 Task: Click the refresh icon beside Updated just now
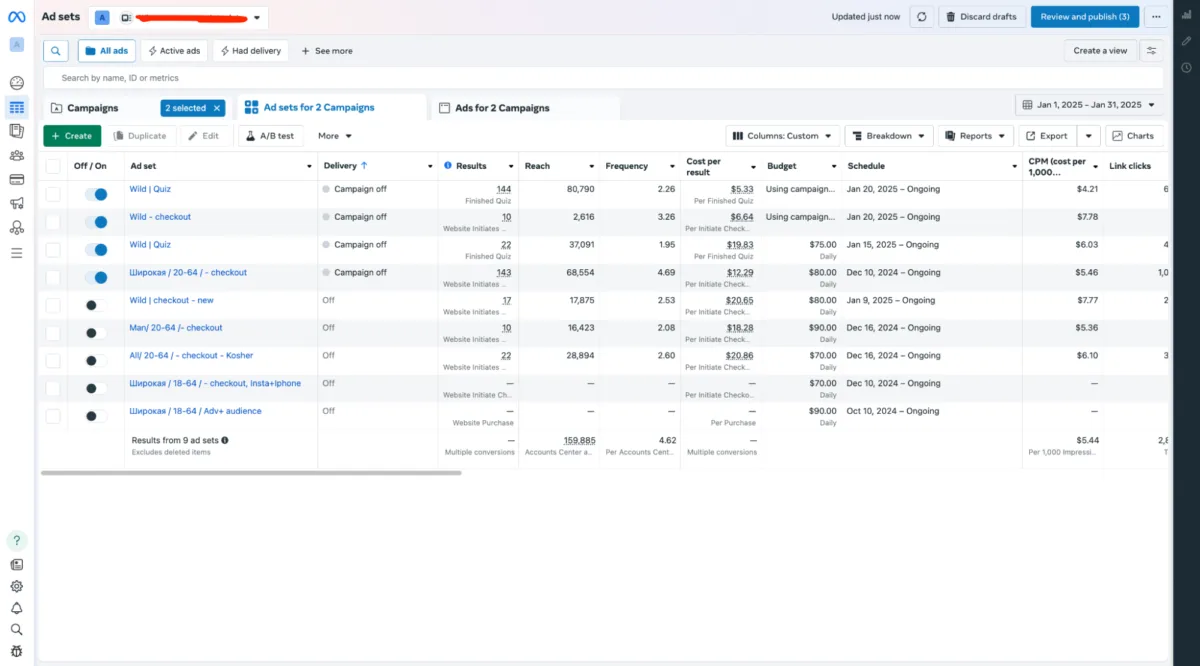point(921,17)
